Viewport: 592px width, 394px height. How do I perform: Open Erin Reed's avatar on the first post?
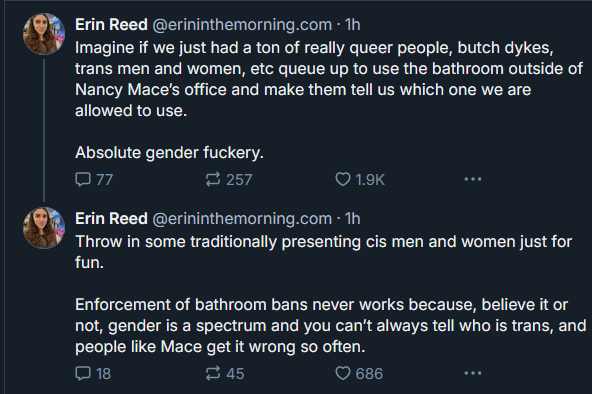point(44,34)
